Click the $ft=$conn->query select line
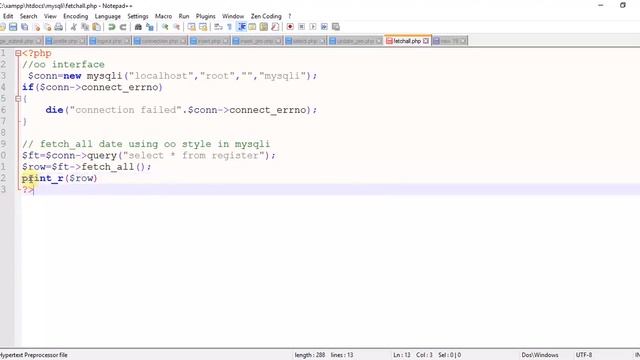Image resolution: width=640 pixels, height=360 pixels. coord(149,156)
